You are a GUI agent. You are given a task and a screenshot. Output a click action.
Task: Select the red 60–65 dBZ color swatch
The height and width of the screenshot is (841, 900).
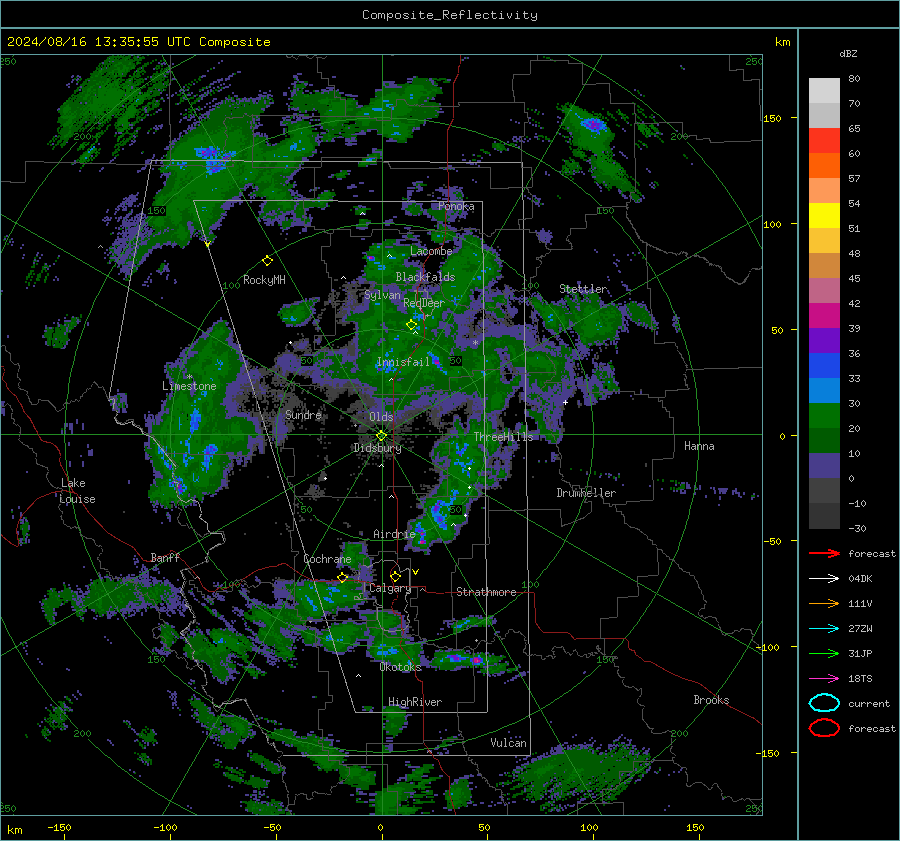tap(824, 141)
